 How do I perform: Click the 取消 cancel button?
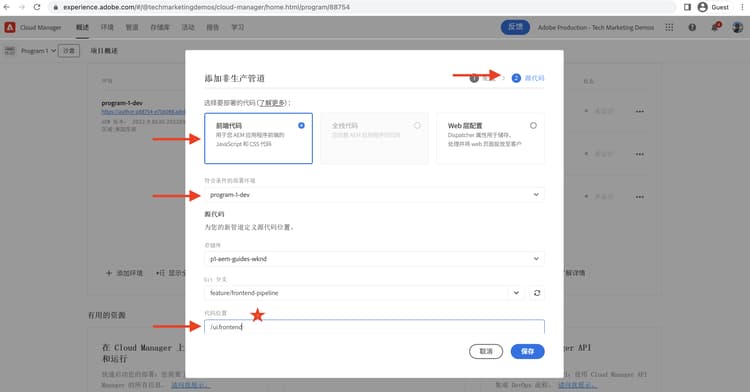(x=486, y=351)
